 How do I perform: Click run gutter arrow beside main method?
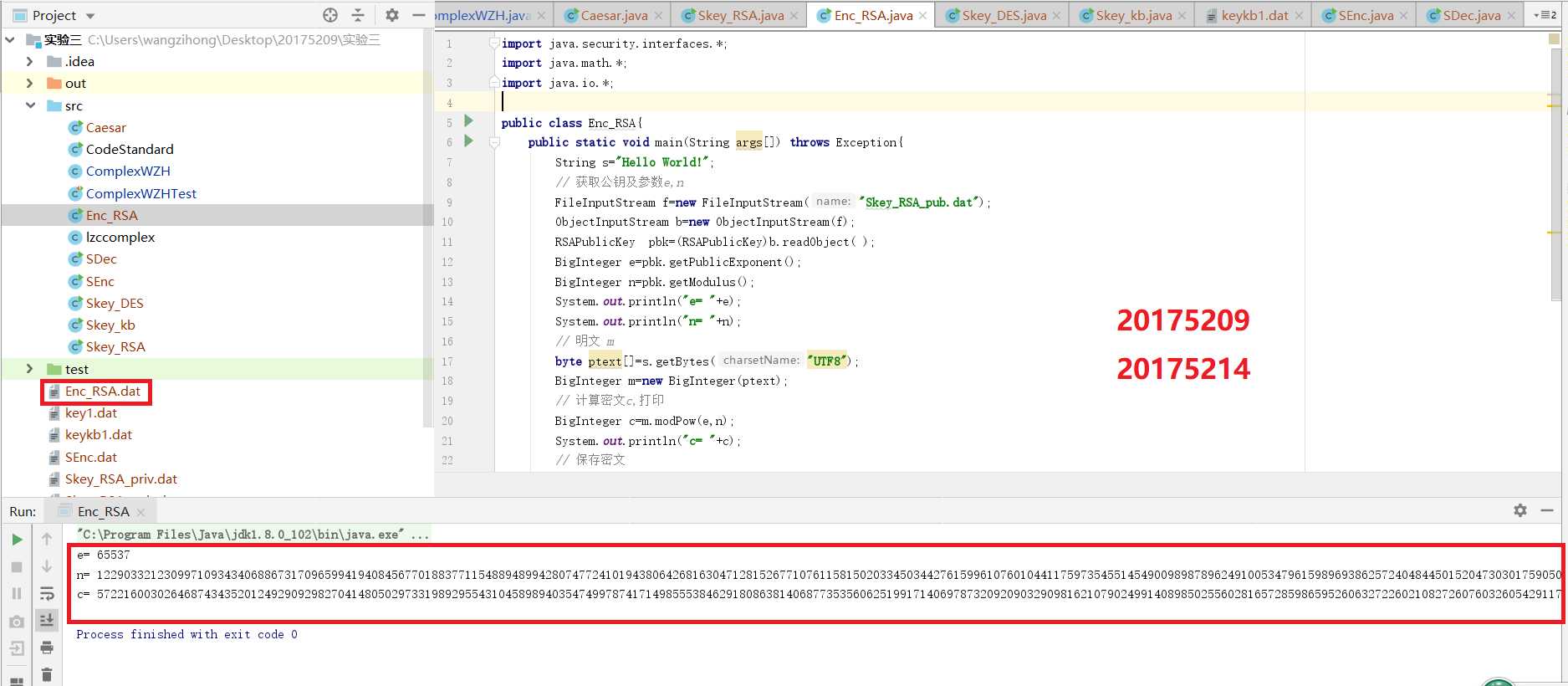[x=469, y=141]
